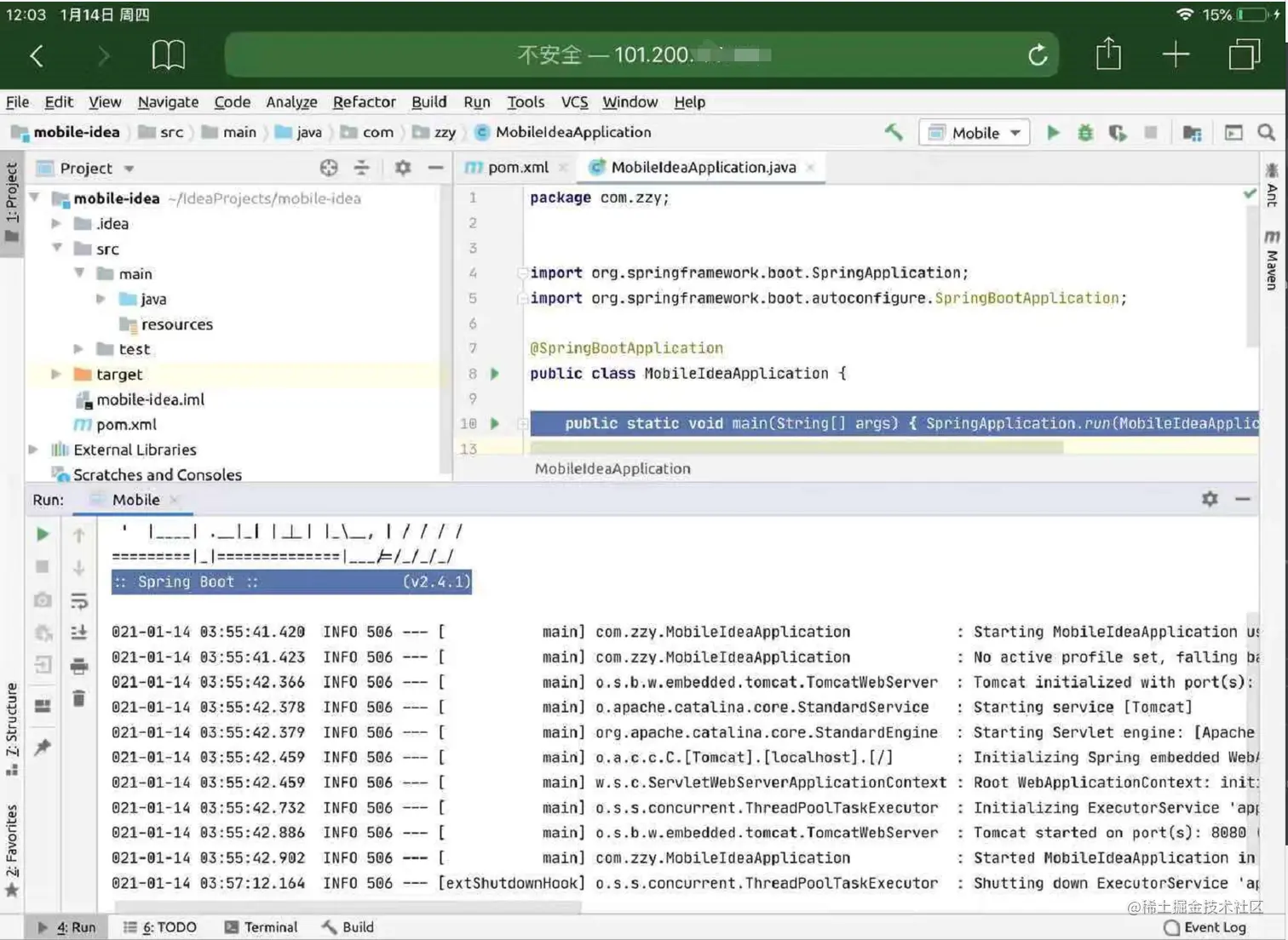Collapse the src folder
Screen dimensions: 1288x940
coord(56,249)
